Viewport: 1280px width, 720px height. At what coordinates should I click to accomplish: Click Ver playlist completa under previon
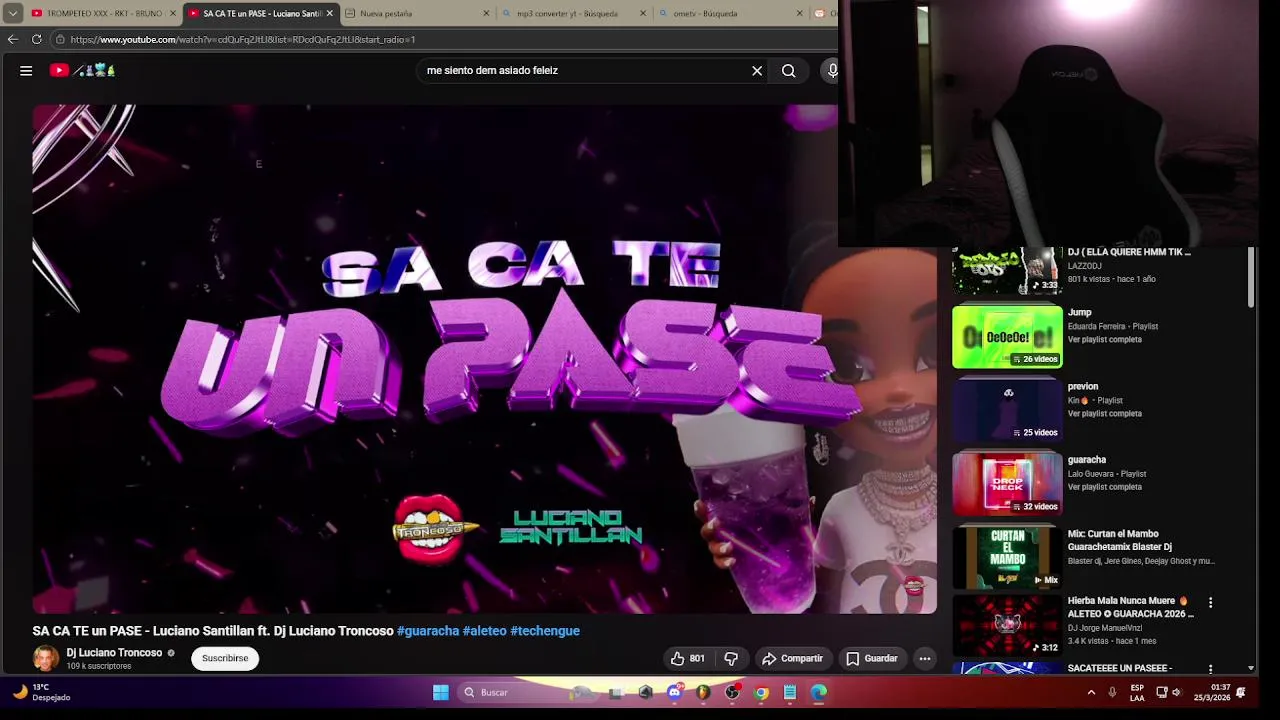point(1104,414)
